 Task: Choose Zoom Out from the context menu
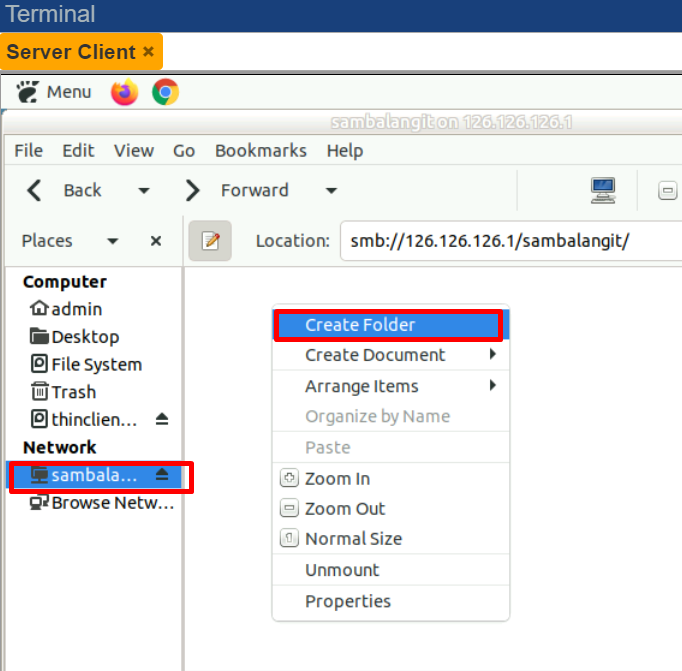pos(391,508)
